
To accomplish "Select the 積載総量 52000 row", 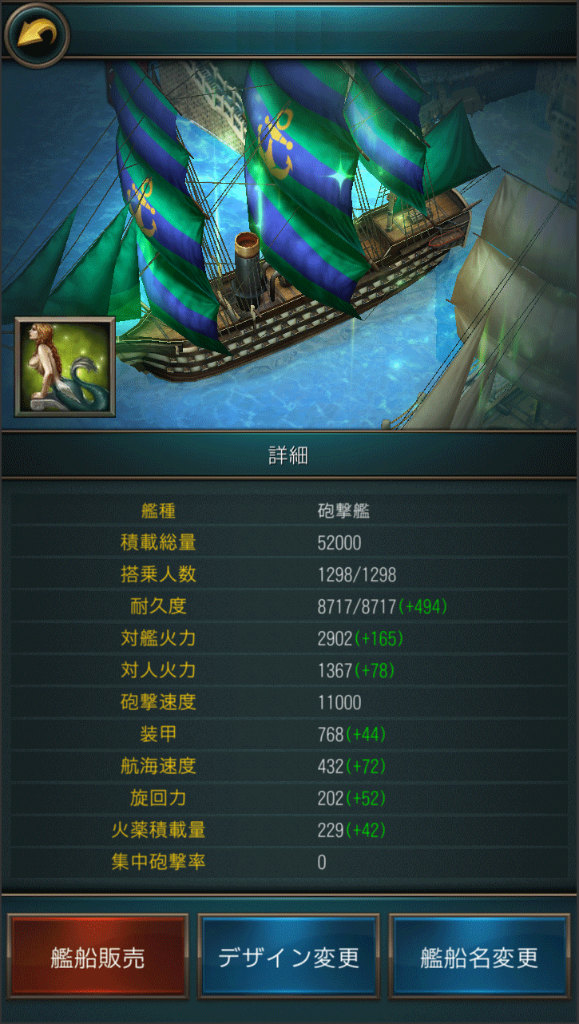I will [289, 543].
